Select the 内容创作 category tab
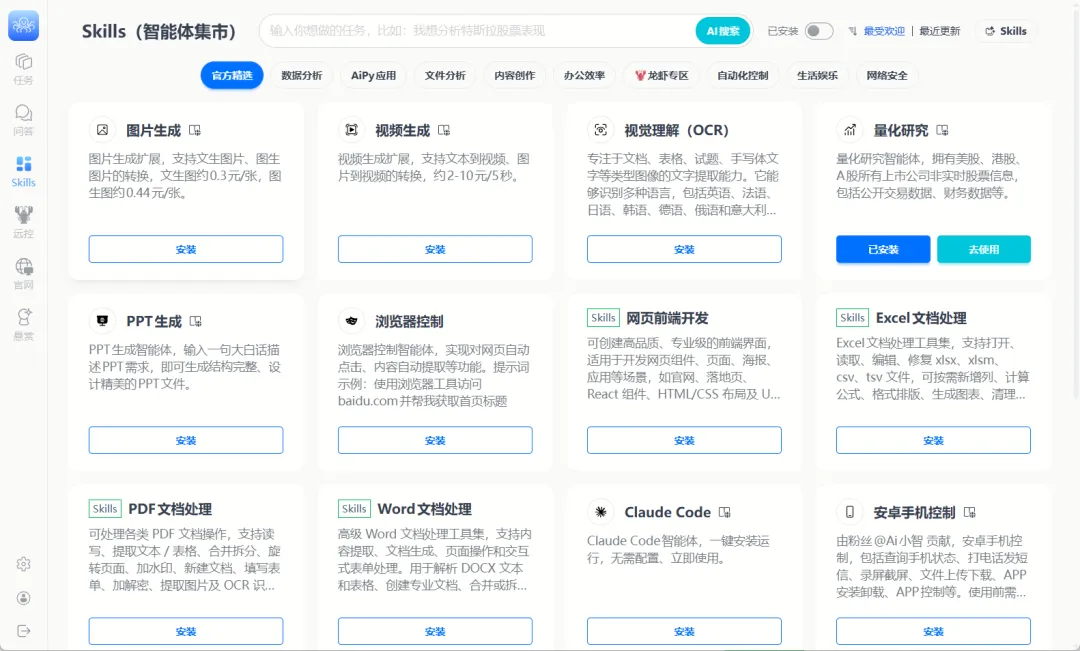 [515, 76]
